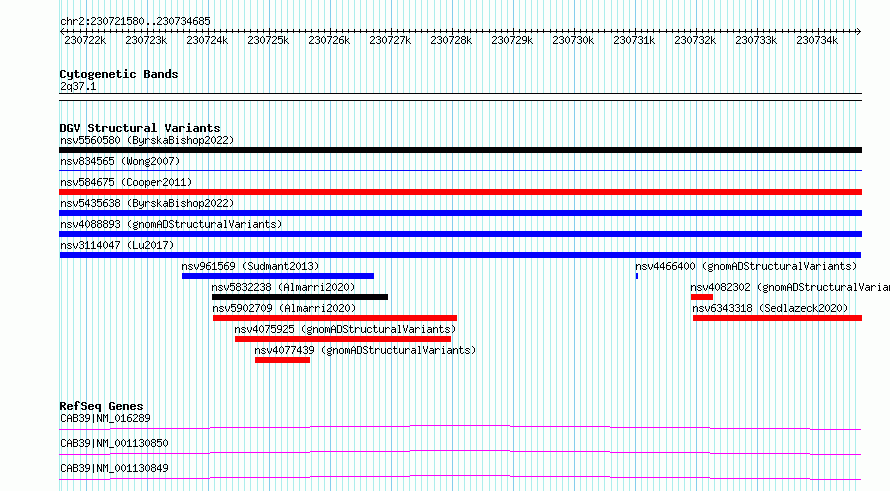Open nsv584675 (Cooper2011) label

point(126,182)
